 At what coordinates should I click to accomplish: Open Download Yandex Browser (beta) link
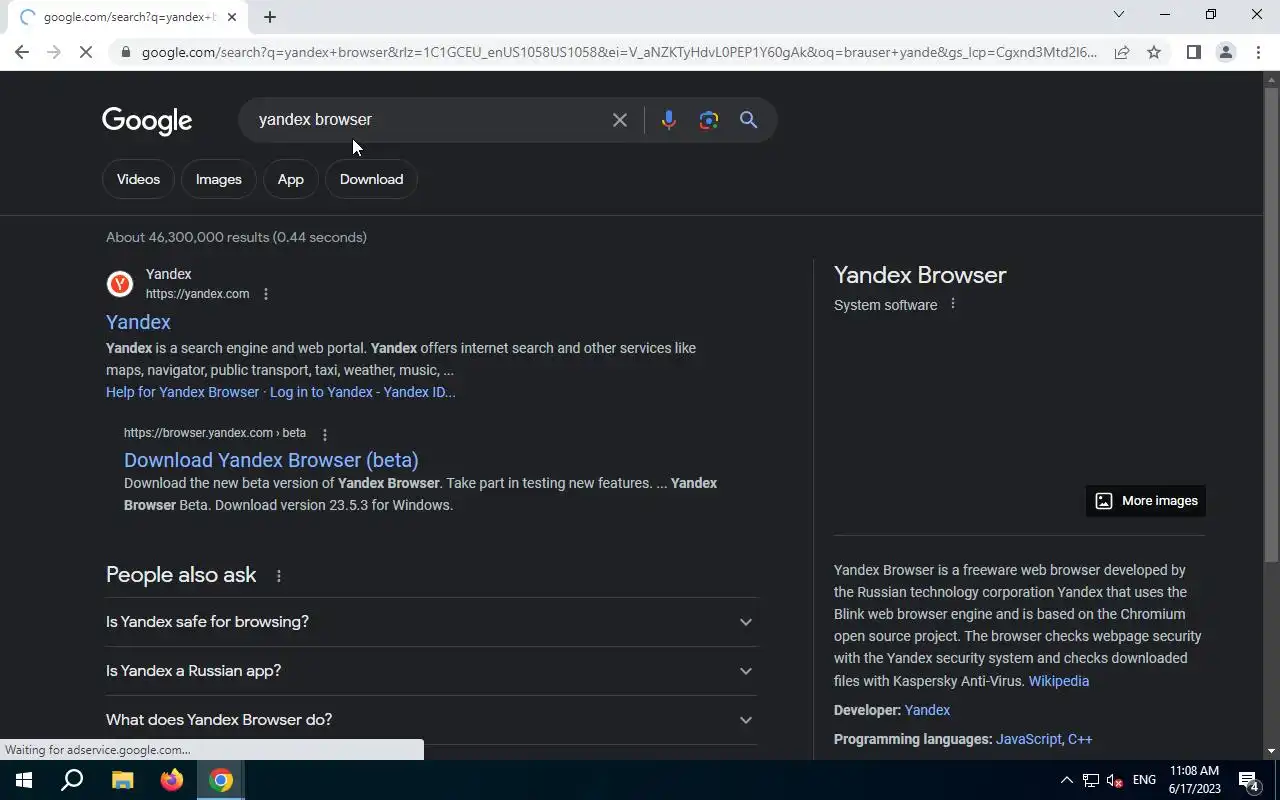[x=271, y=460]
